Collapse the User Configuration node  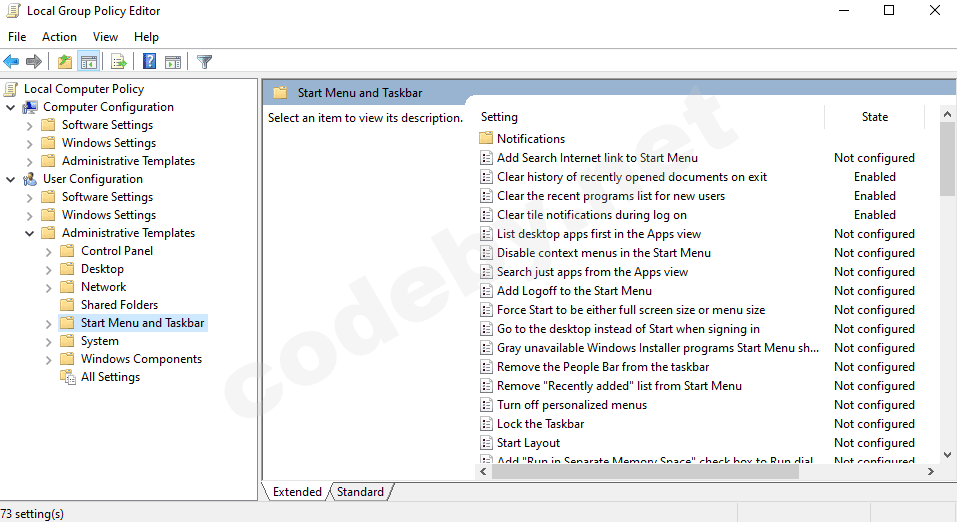pos(10,179)
